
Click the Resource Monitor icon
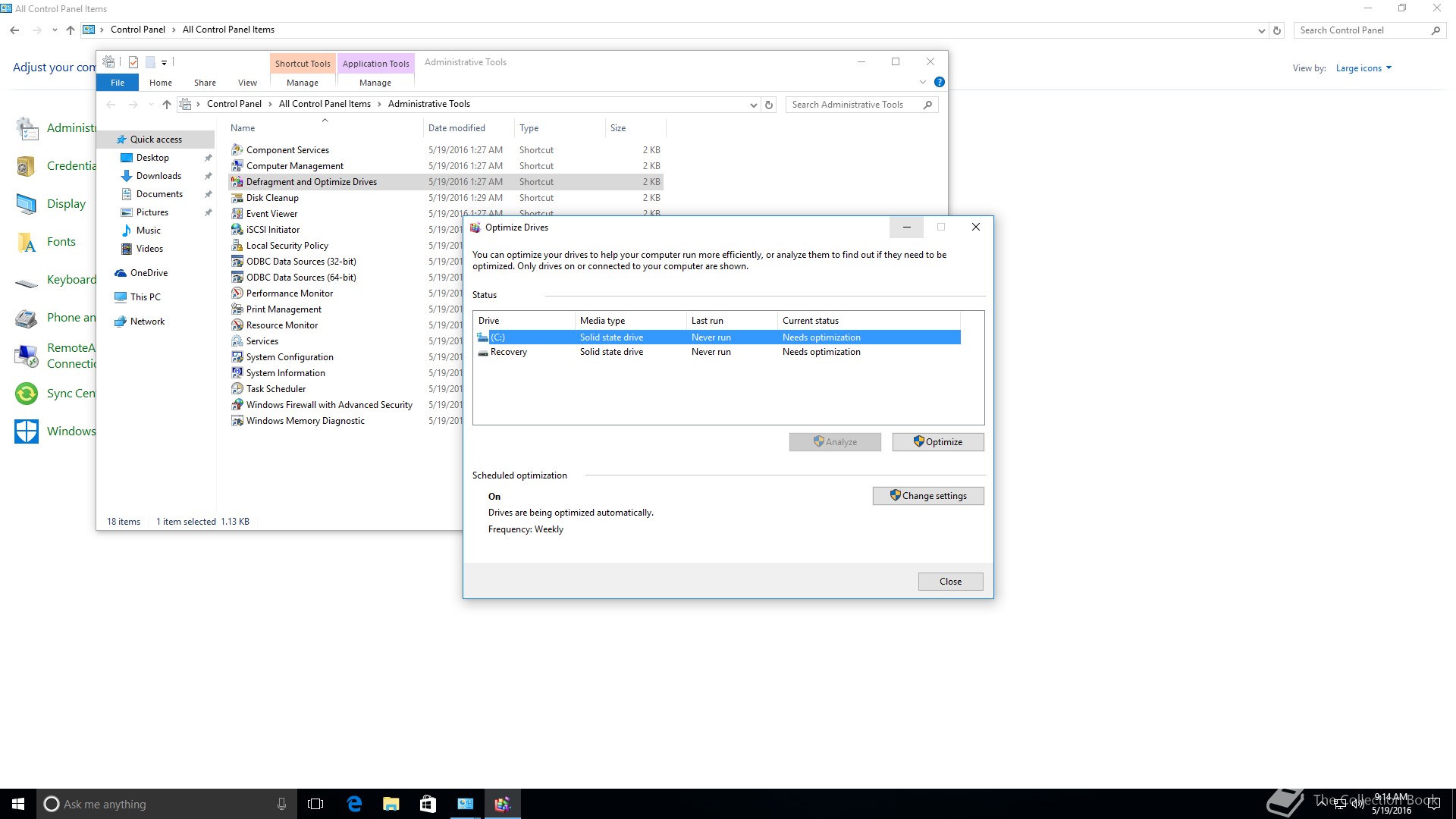pos(237,325)
